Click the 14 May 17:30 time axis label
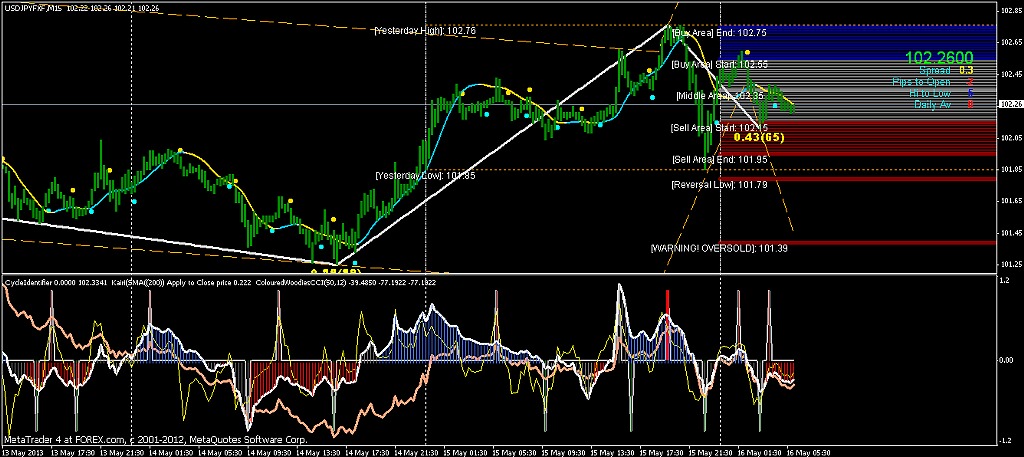Image resolution: width=1024 pixels, height=457 pixels. pos(368,452)
